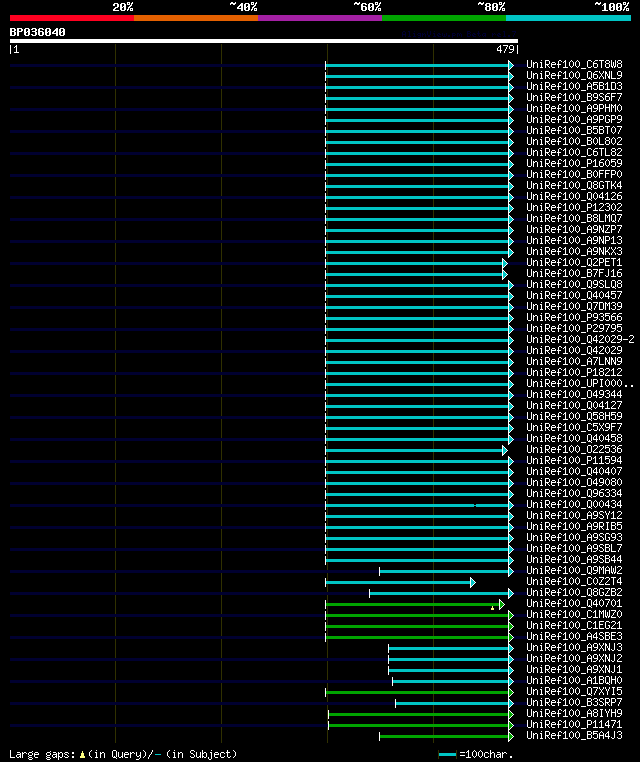Open the truncated UniRef100_UPI000.. label

point(580,383)
